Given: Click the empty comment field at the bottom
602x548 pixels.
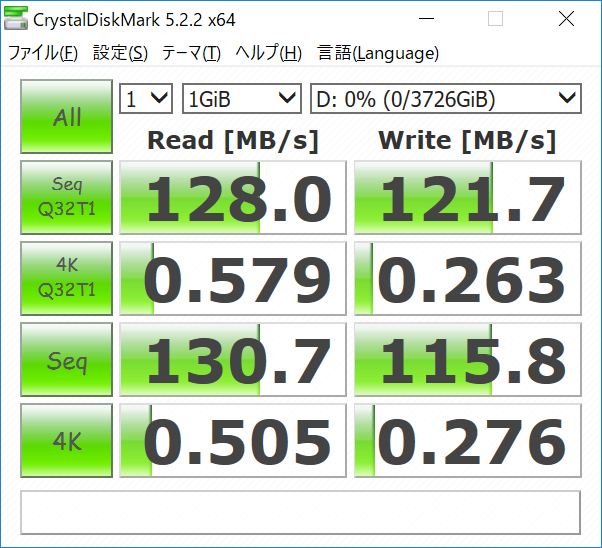Looking at the screenshot, I should point(301,512).
